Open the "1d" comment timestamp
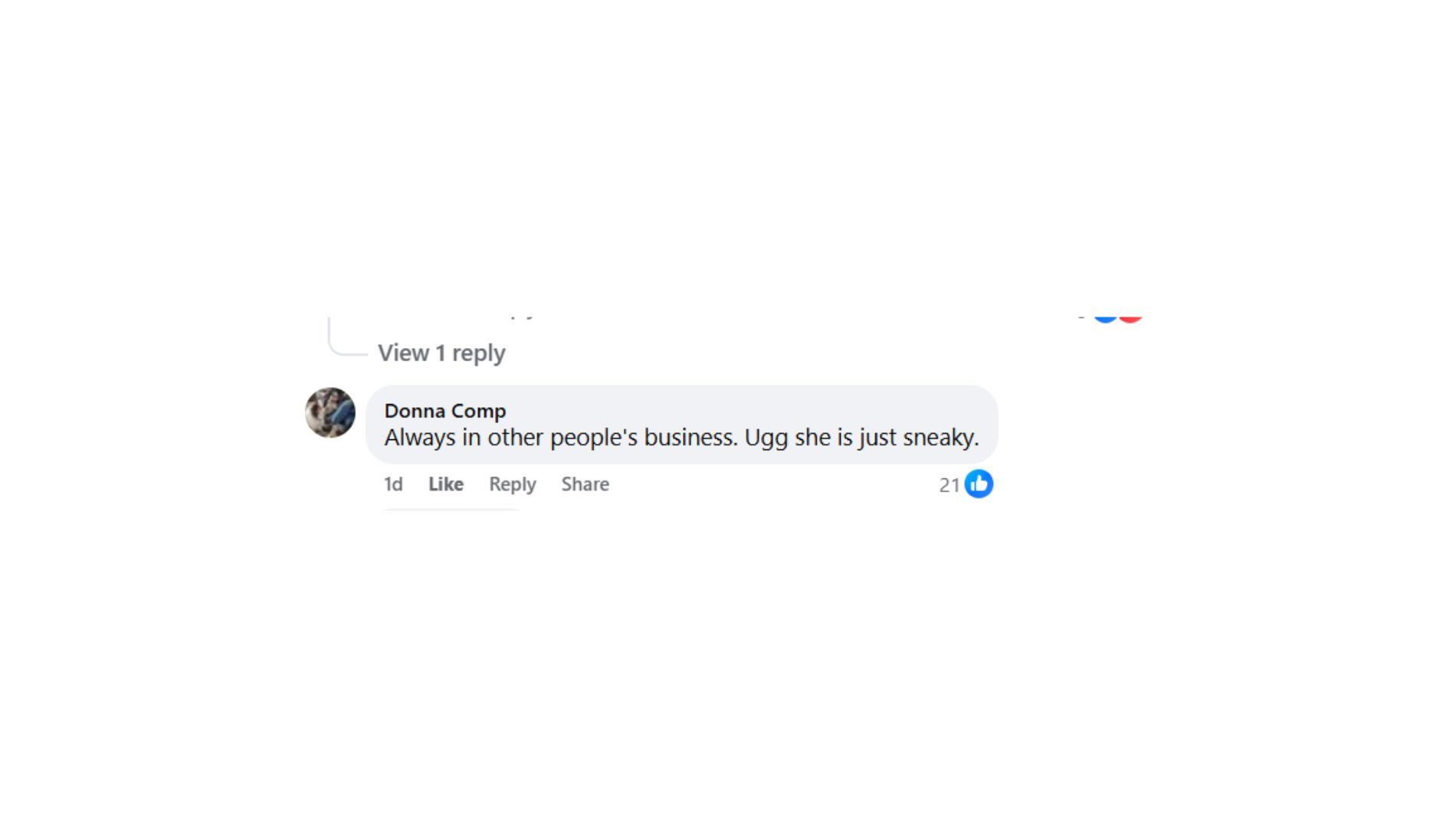This screenshot has width=1456, height=828. (393, 485)
